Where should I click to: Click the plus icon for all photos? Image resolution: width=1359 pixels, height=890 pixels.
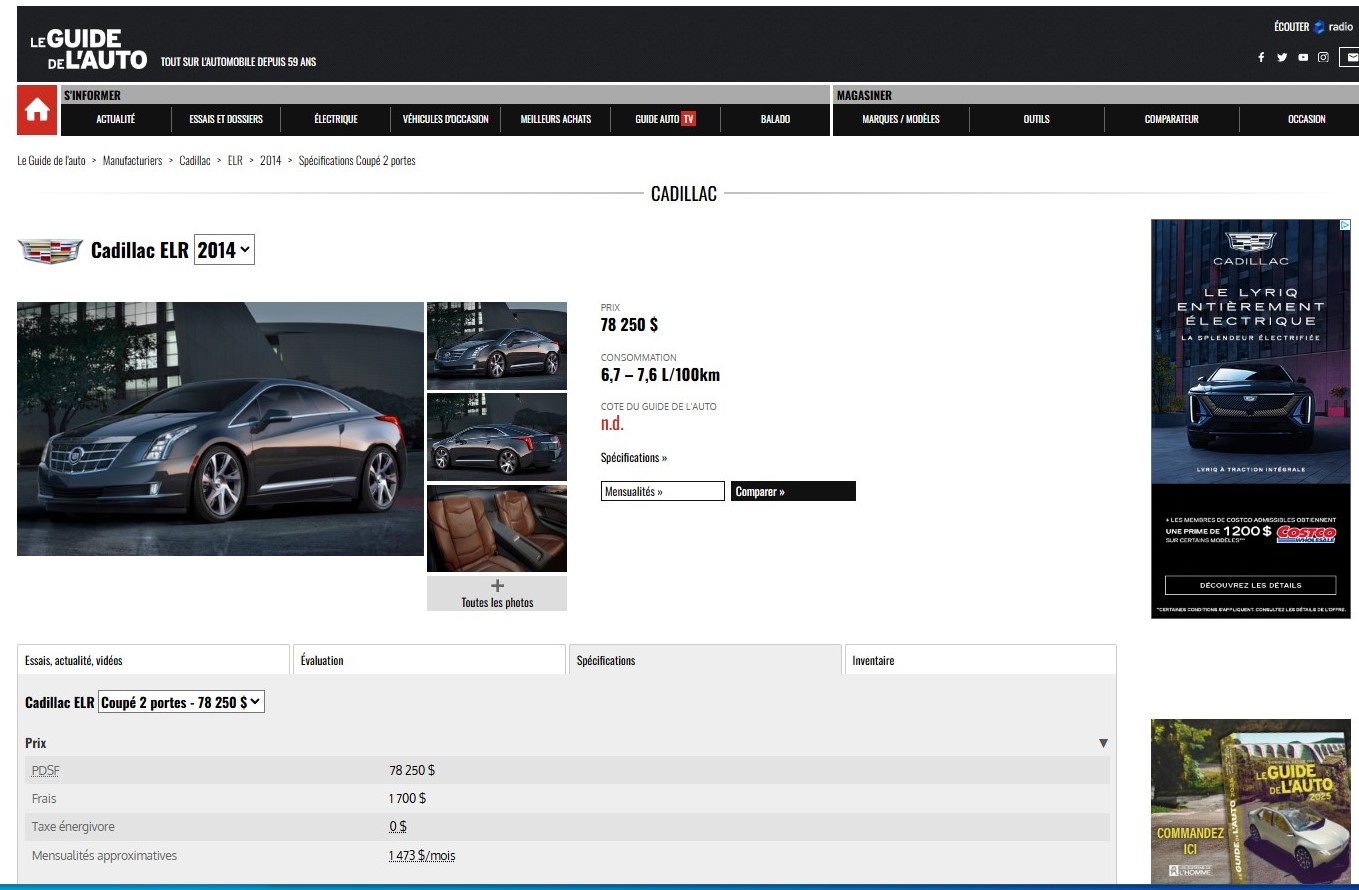coord(497,586)
